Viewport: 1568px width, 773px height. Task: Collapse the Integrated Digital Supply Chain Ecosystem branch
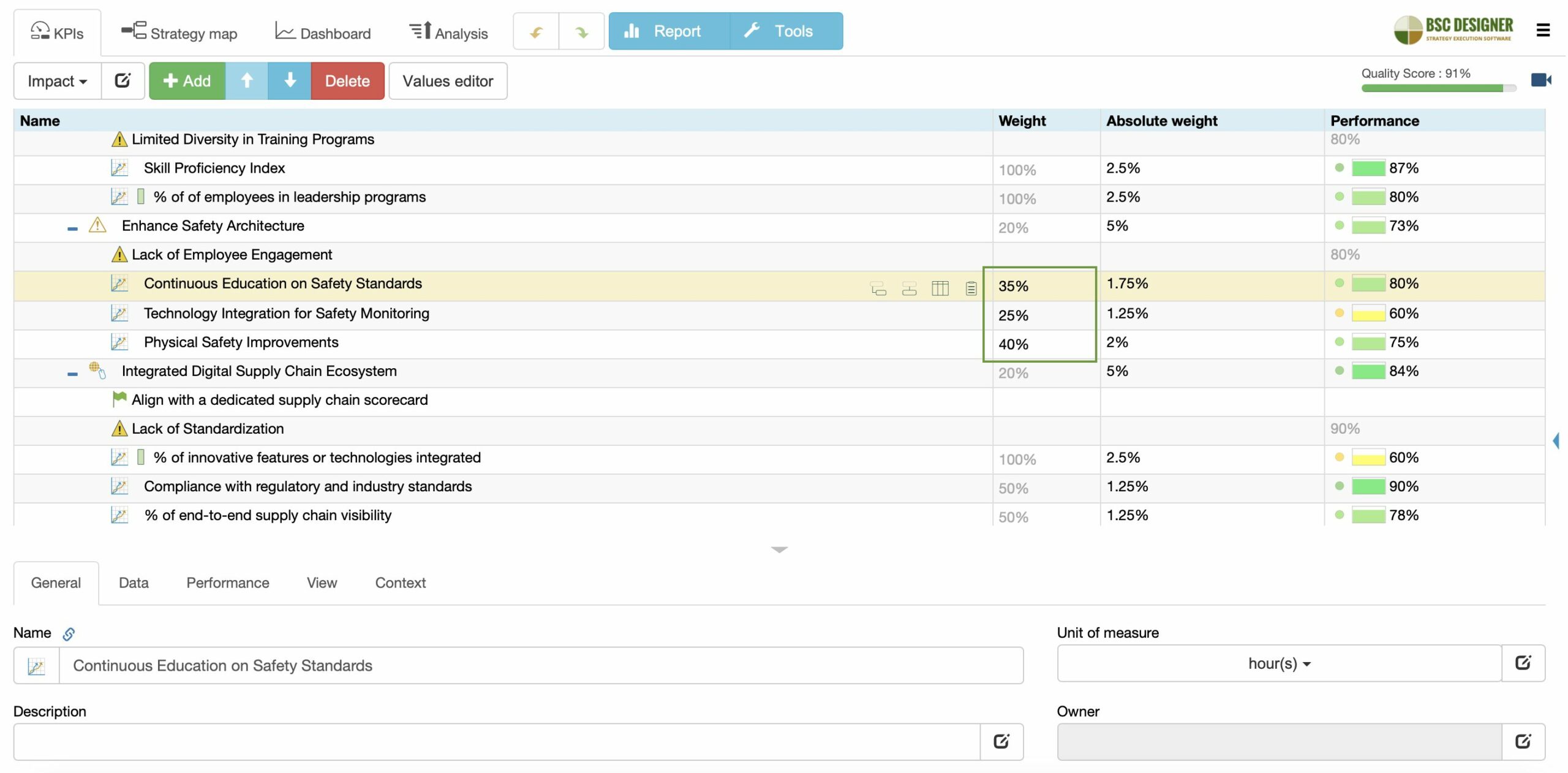(72, 372)
